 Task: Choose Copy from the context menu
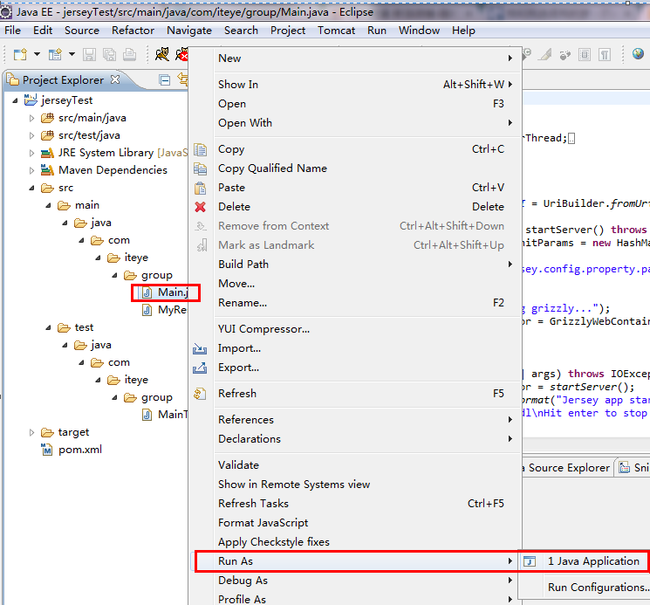355,149
